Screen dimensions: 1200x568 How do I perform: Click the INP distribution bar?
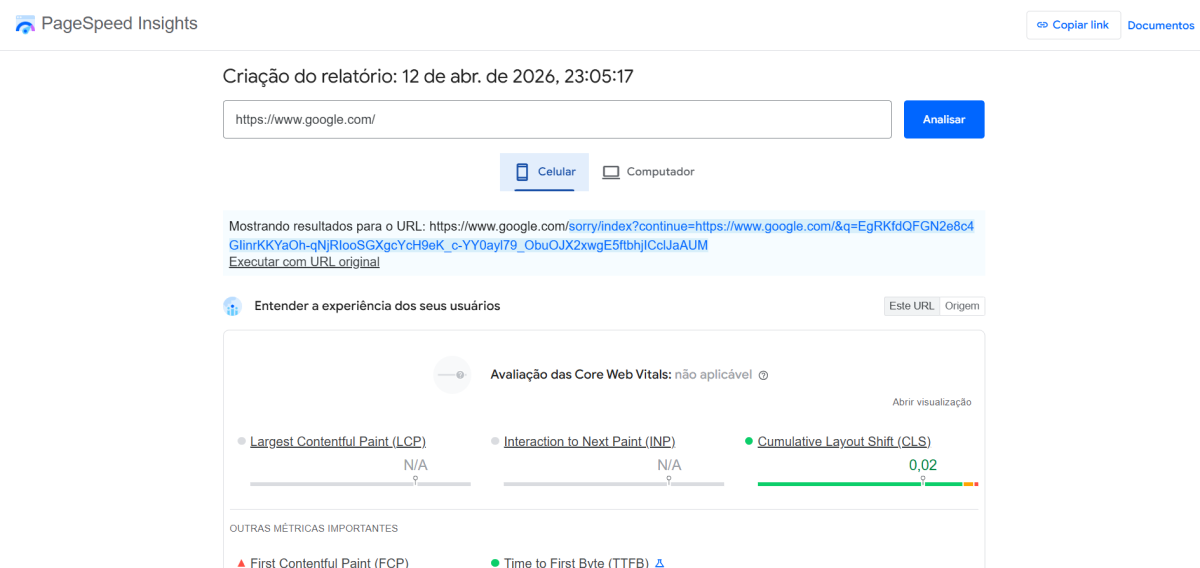(614, 484)
